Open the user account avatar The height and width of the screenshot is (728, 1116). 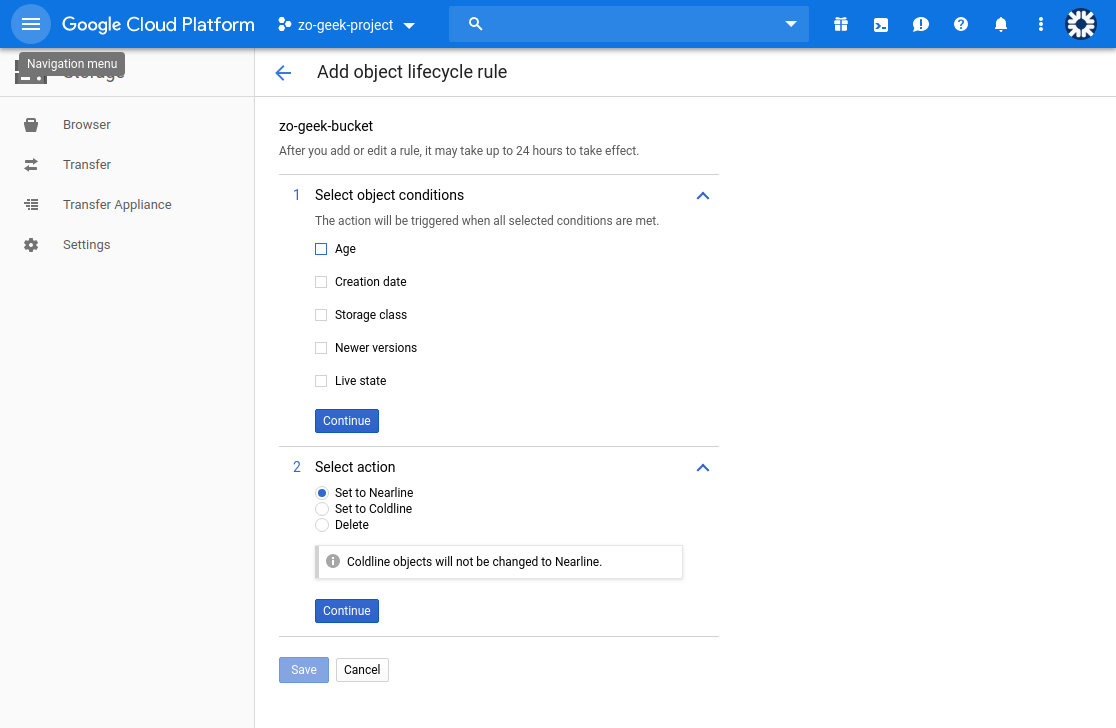click(1081, 24)
